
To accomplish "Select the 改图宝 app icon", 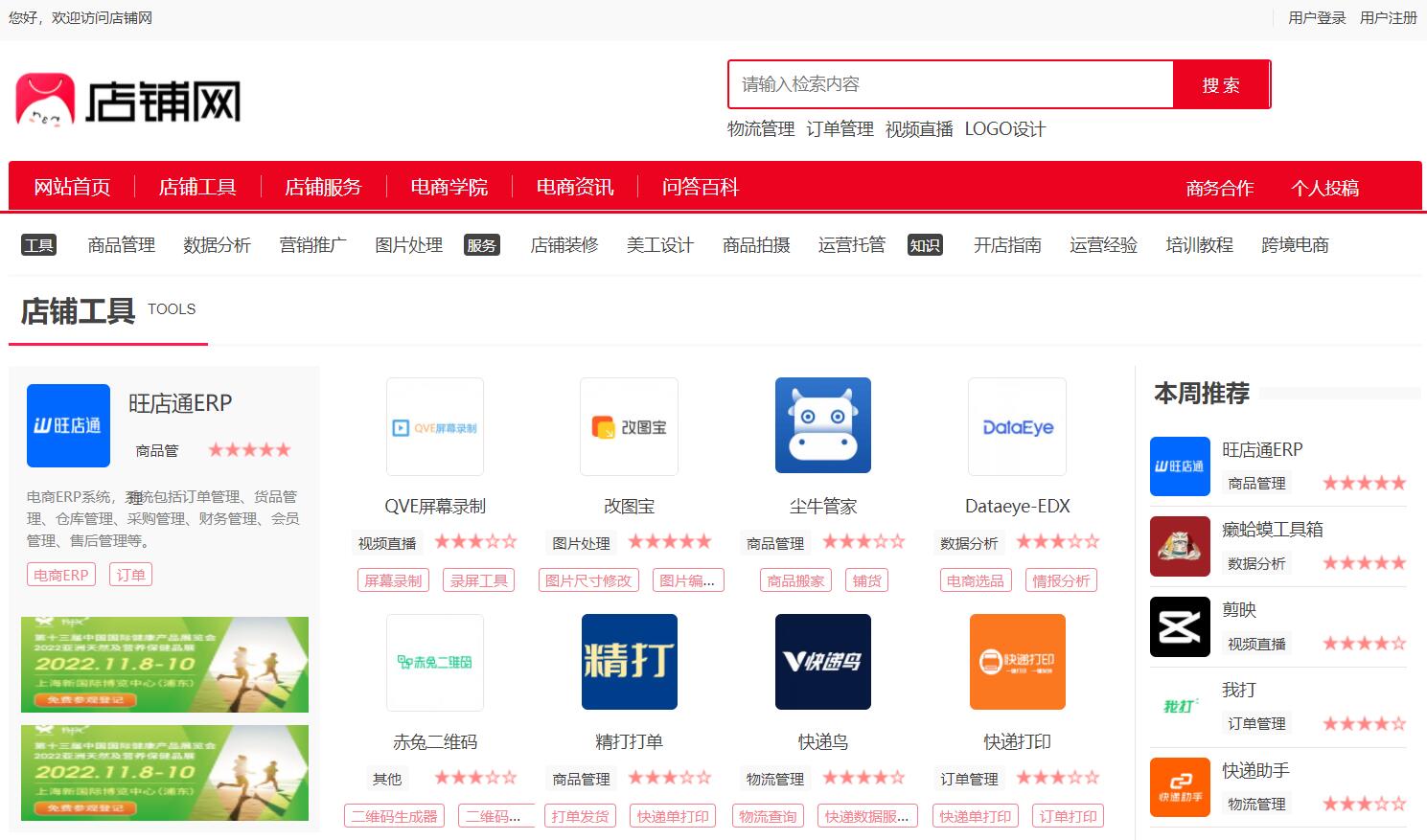I will (x=629, y=426).
